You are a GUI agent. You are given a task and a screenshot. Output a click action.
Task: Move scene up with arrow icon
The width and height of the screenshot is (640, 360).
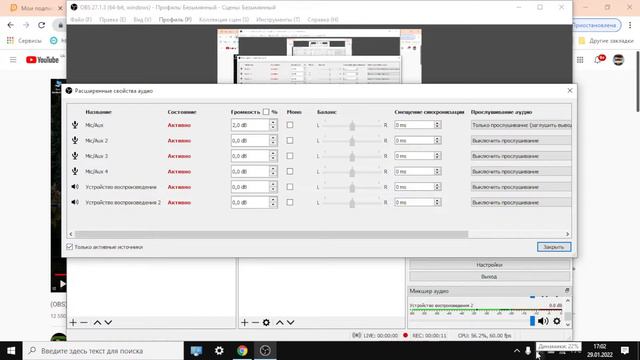pos(97,322)
